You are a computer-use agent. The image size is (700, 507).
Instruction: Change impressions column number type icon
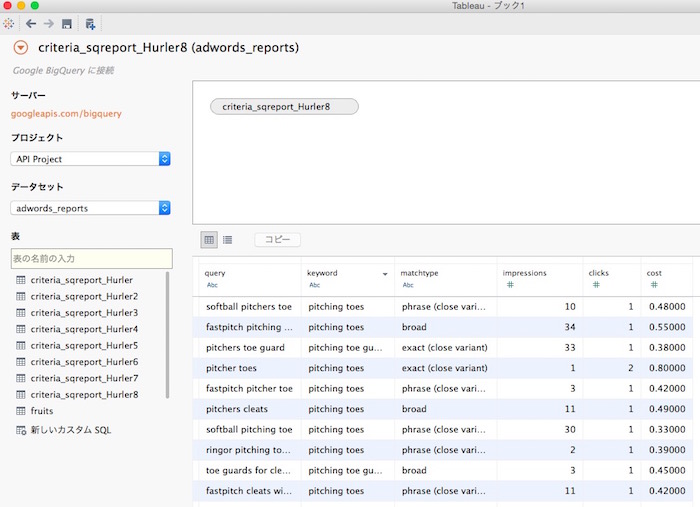[x=510, y=285]
